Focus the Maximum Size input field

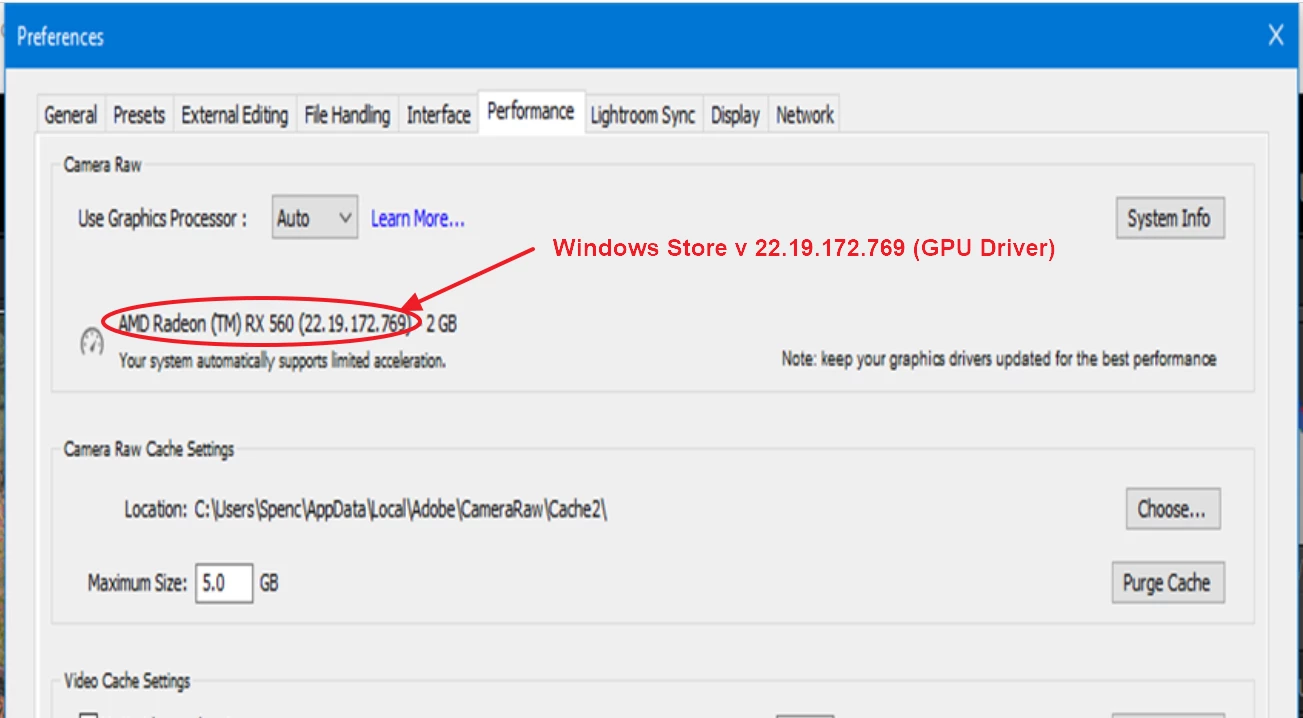[224, 582]
